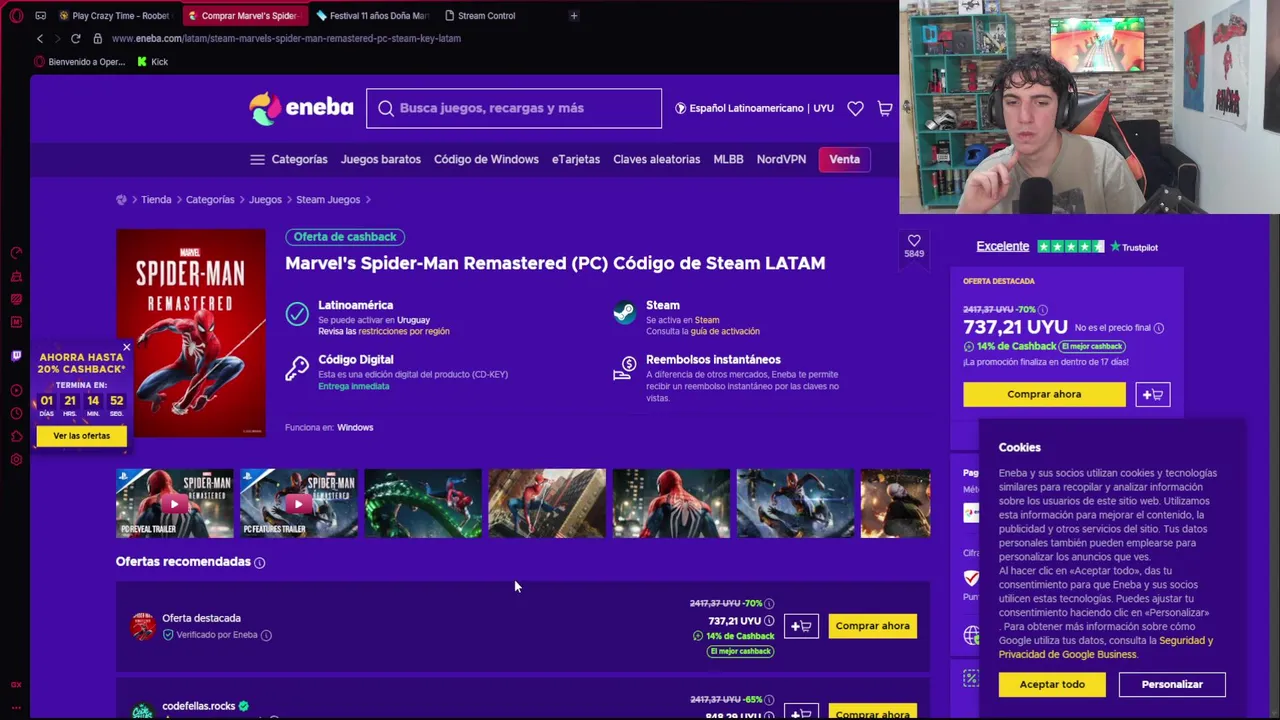This screenshot has height=720, width=1280.
Task: Open NordVPN menu item
Action: (781, 159)
